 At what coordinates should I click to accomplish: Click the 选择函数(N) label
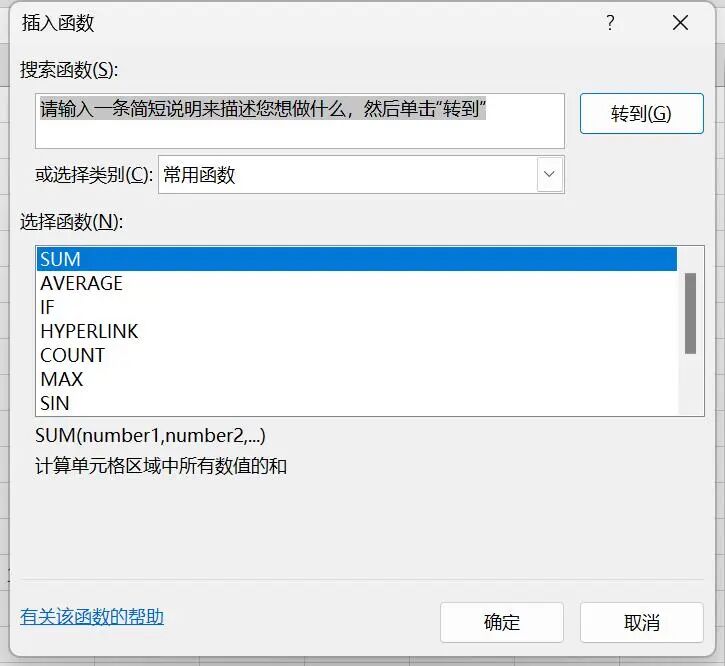pyautogui.click(x=71, y=222)
